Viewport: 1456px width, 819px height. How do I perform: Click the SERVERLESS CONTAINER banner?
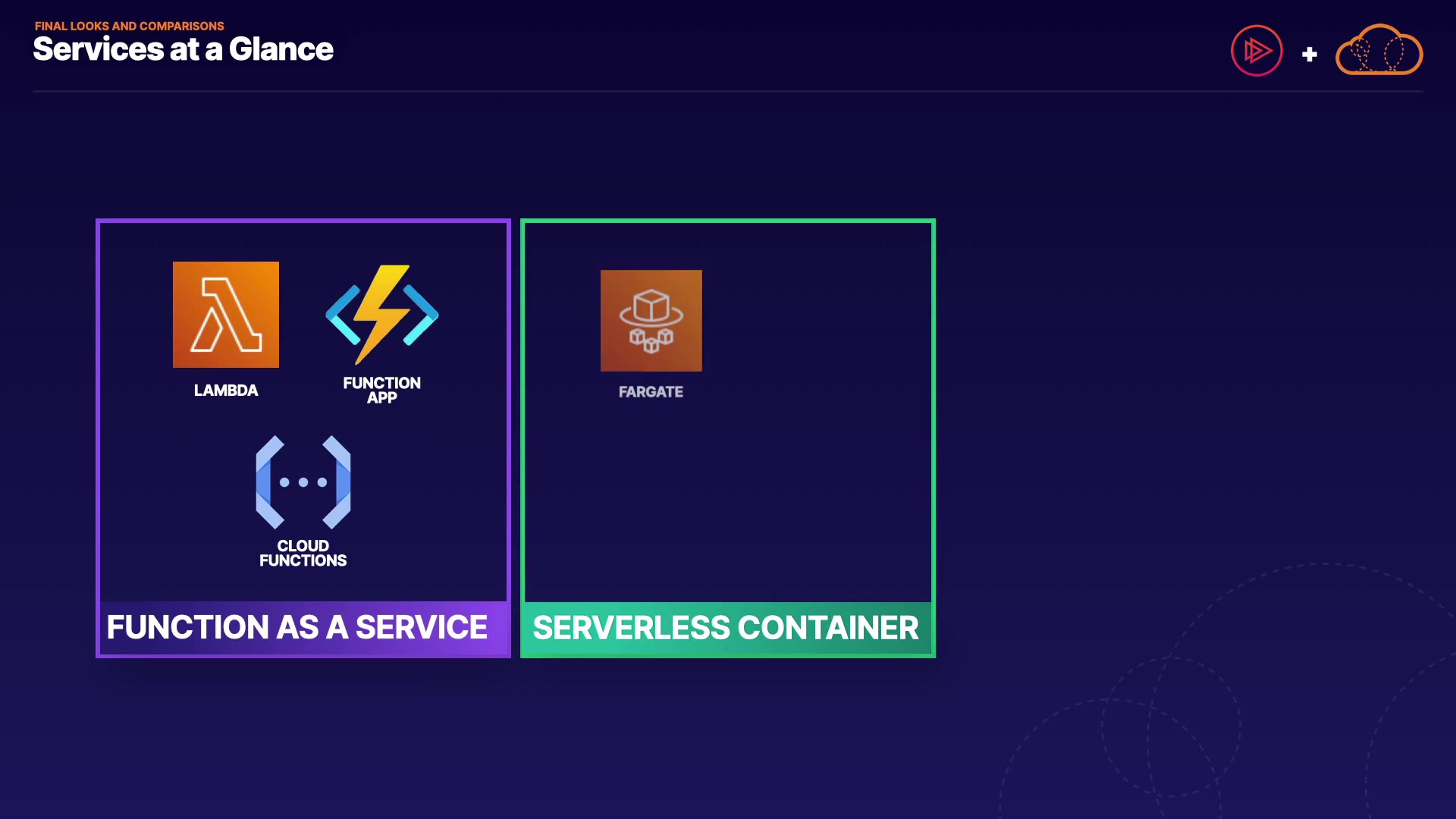pos(726,629)
